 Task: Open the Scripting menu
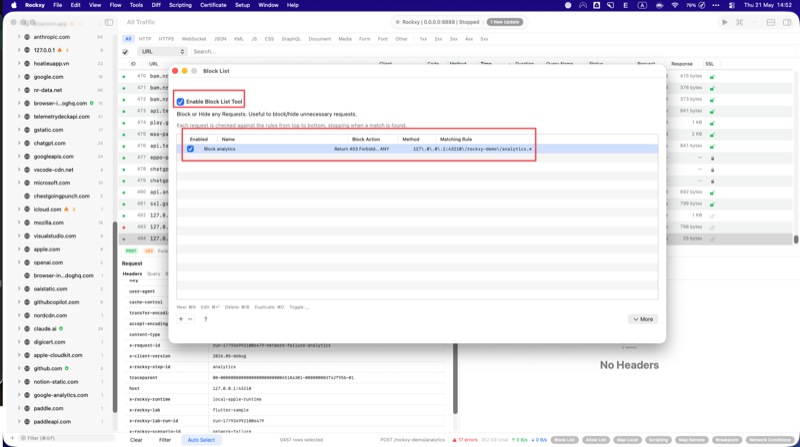point(180,5)
